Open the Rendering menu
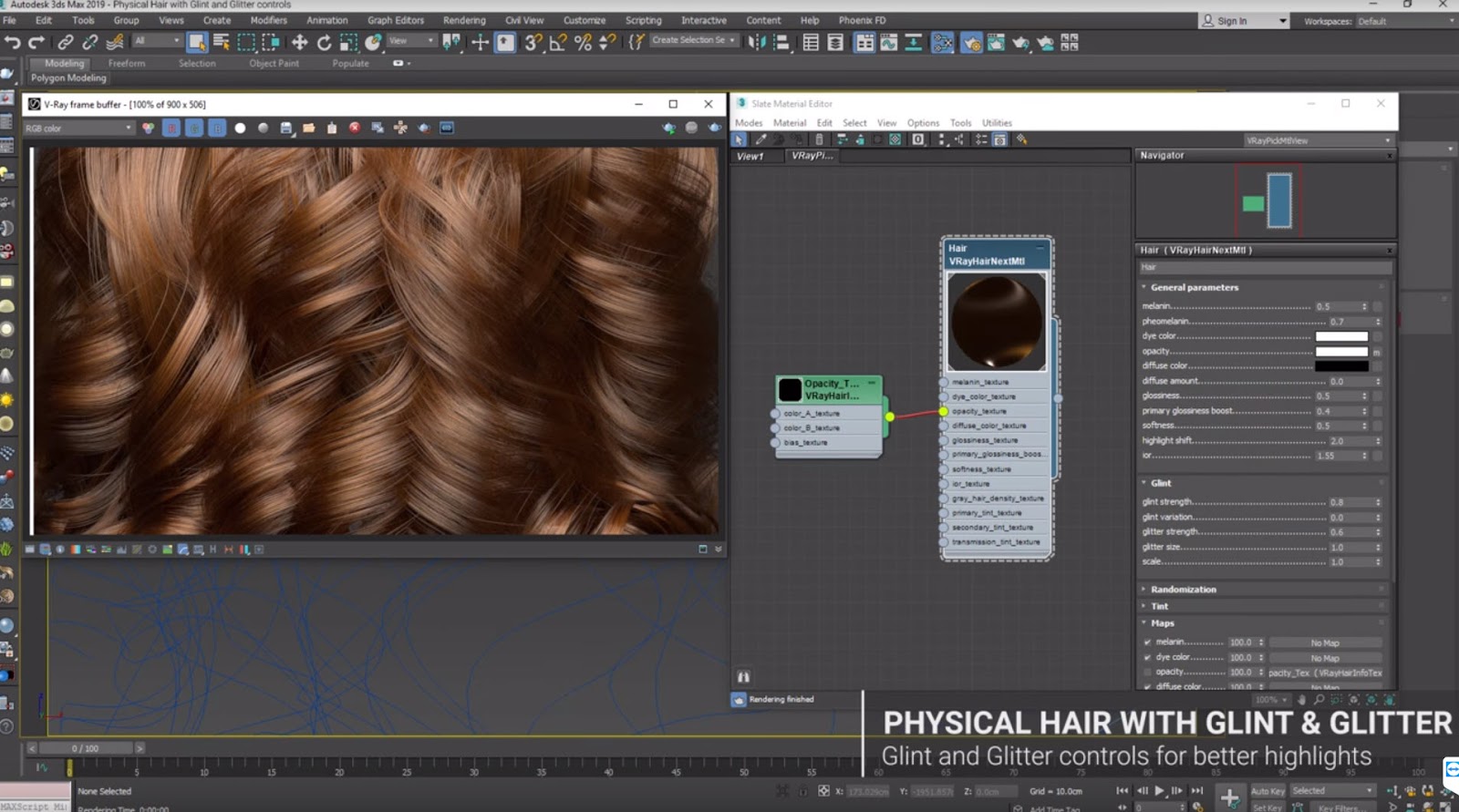The image size is (1459, 812). [463, 20]
